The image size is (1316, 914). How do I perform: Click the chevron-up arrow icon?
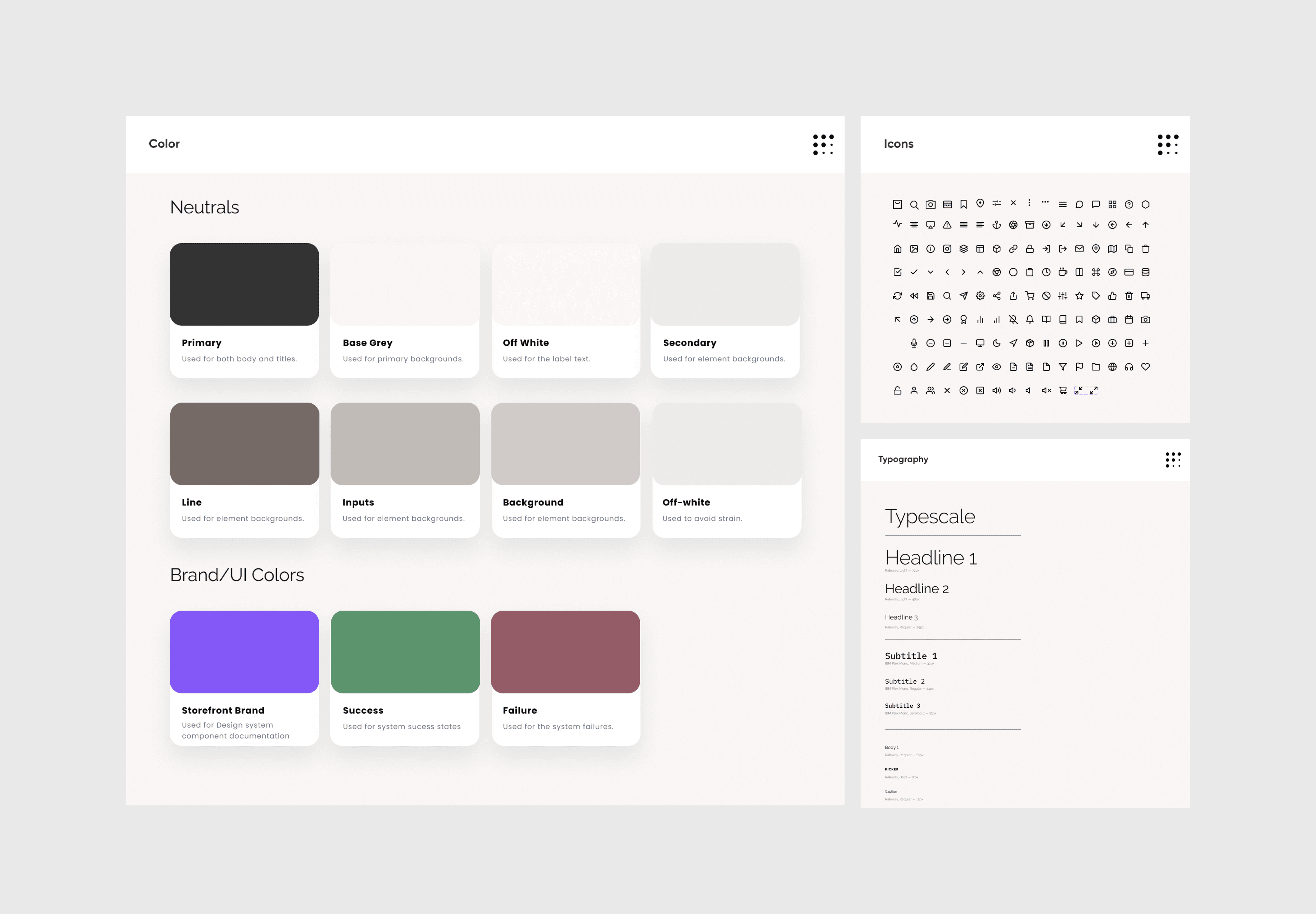coord(980,272)
